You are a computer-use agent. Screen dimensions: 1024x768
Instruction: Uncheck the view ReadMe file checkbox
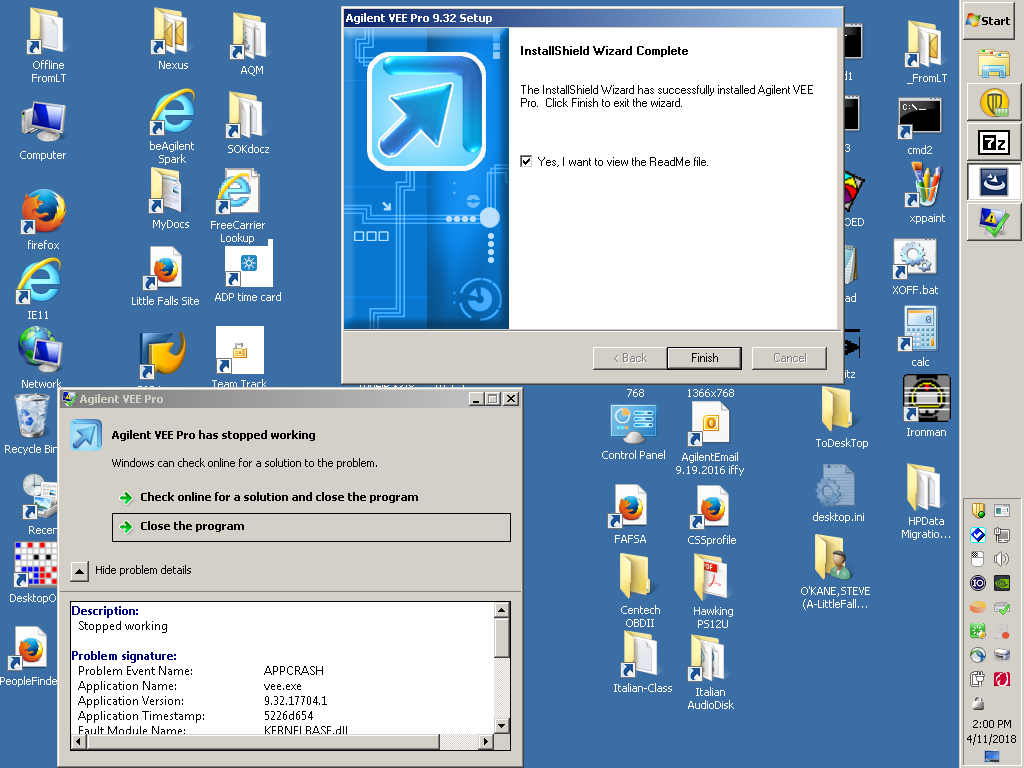click(x=526, y=161)
